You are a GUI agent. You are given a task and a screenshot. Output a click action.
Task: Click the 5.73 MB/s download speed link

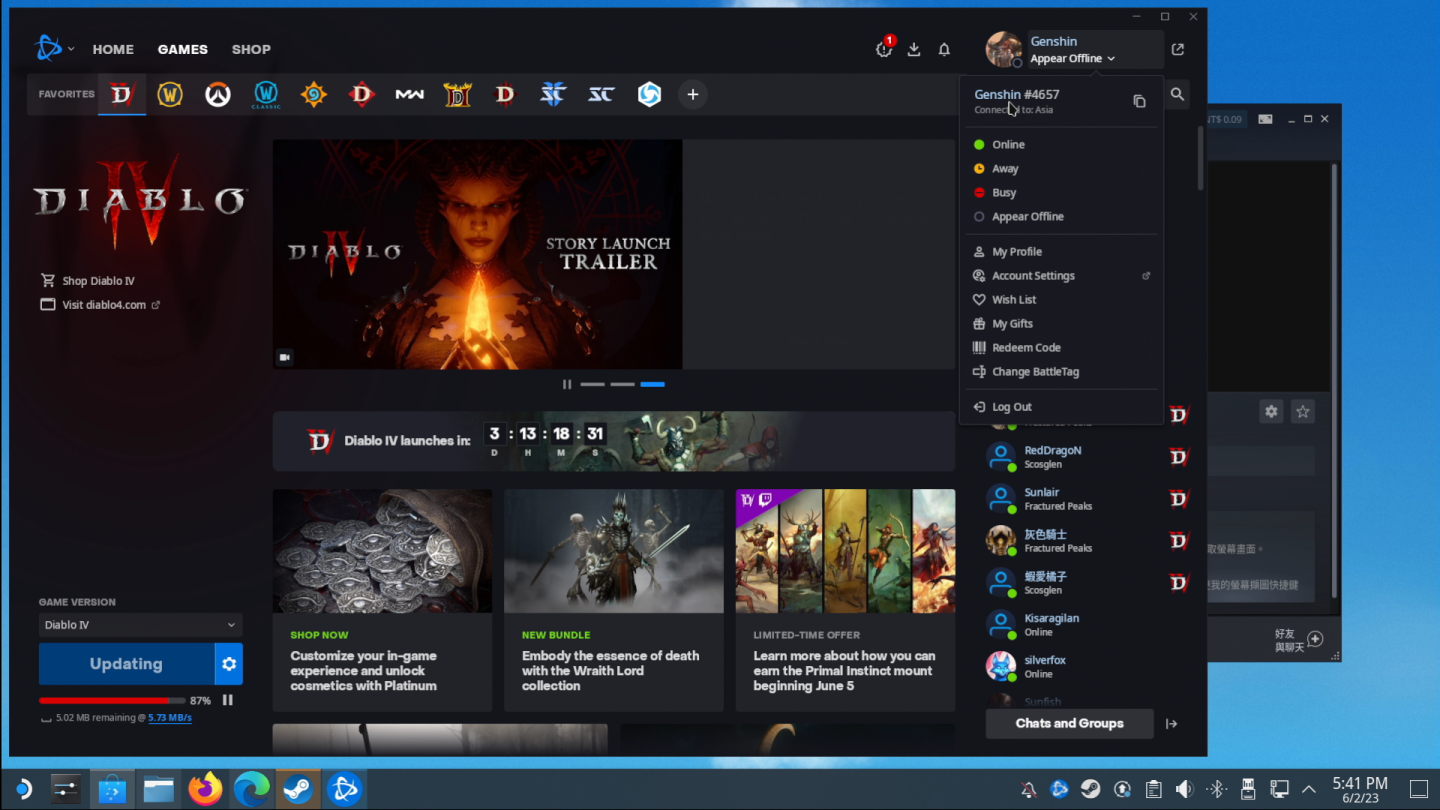[170, 718]
